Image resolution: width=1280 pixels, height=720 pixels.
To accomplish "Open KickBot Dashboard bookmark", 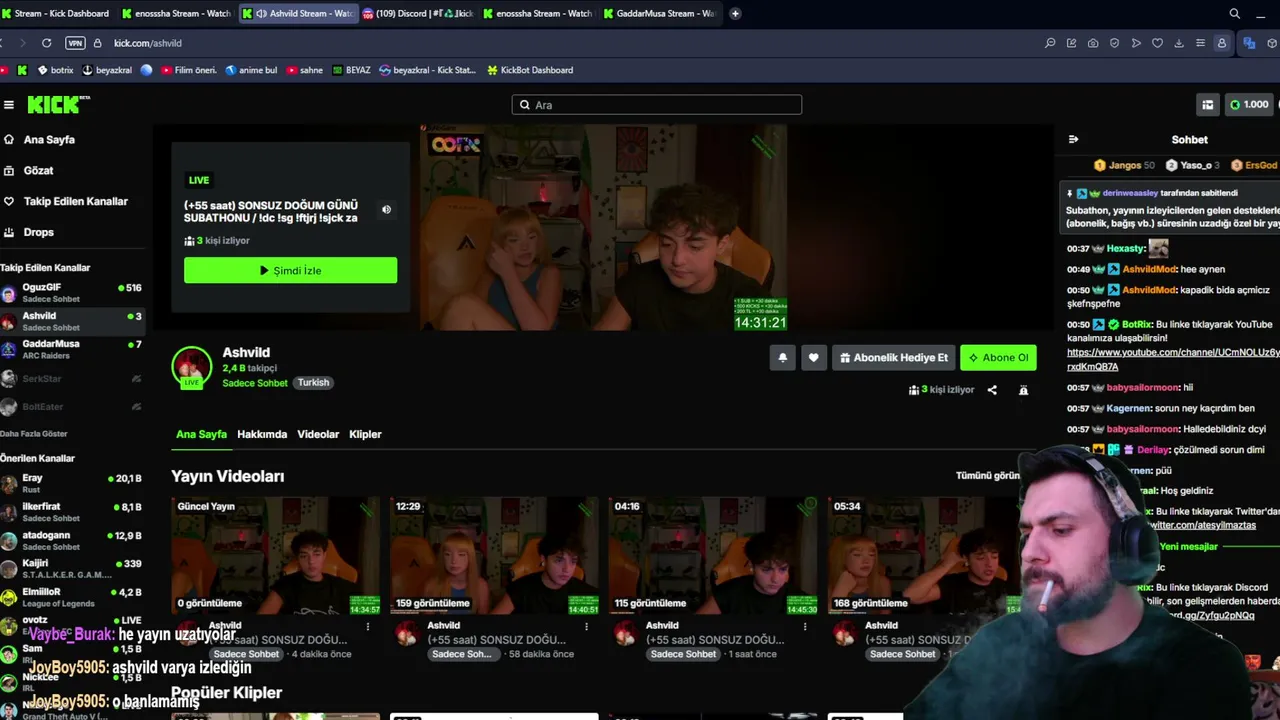I will click(x=530, y=71).
